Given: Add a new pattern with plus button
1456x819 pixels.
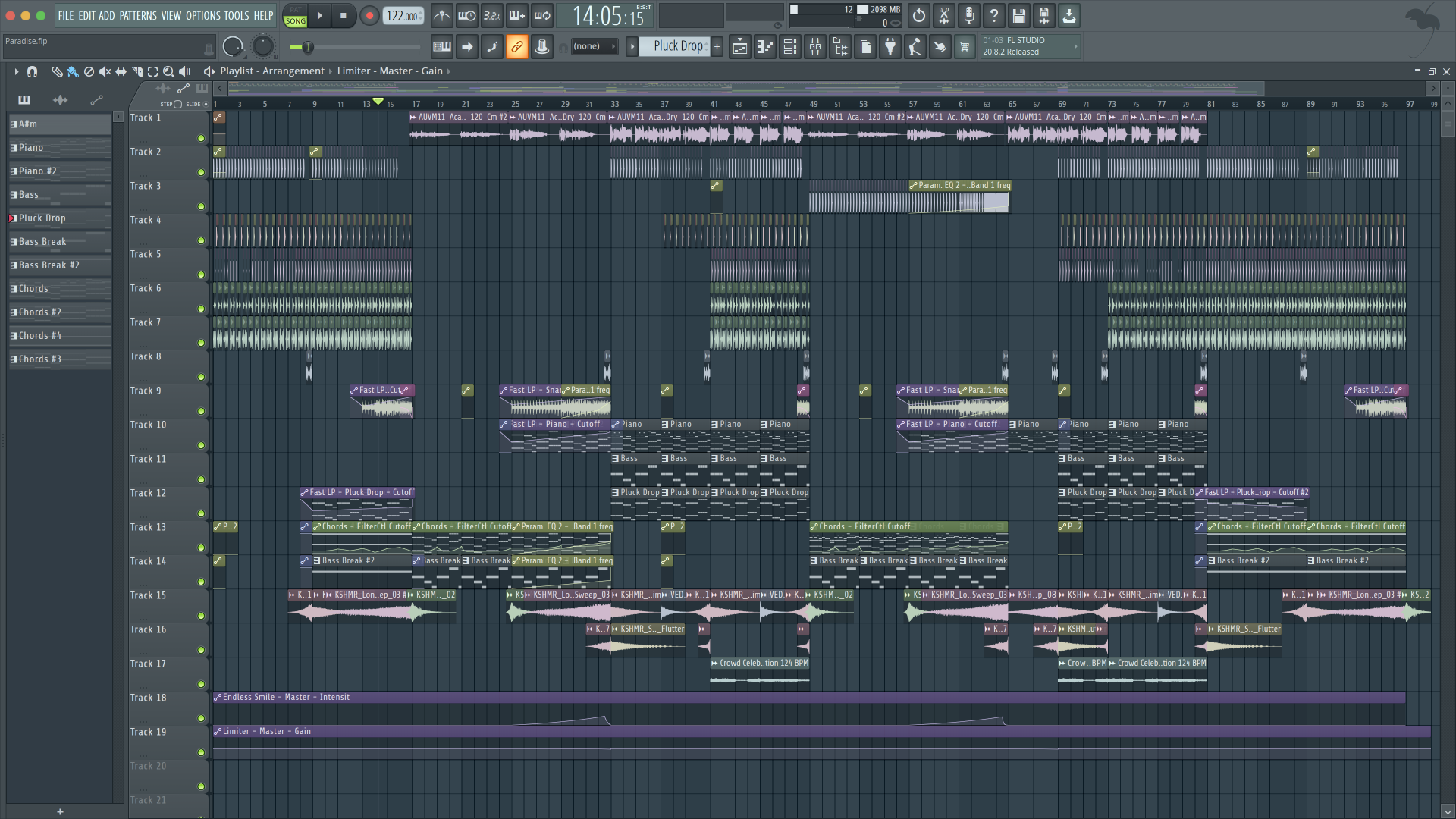Looking at the screenshot, I should pyautogui.click(x=717, y=46).
